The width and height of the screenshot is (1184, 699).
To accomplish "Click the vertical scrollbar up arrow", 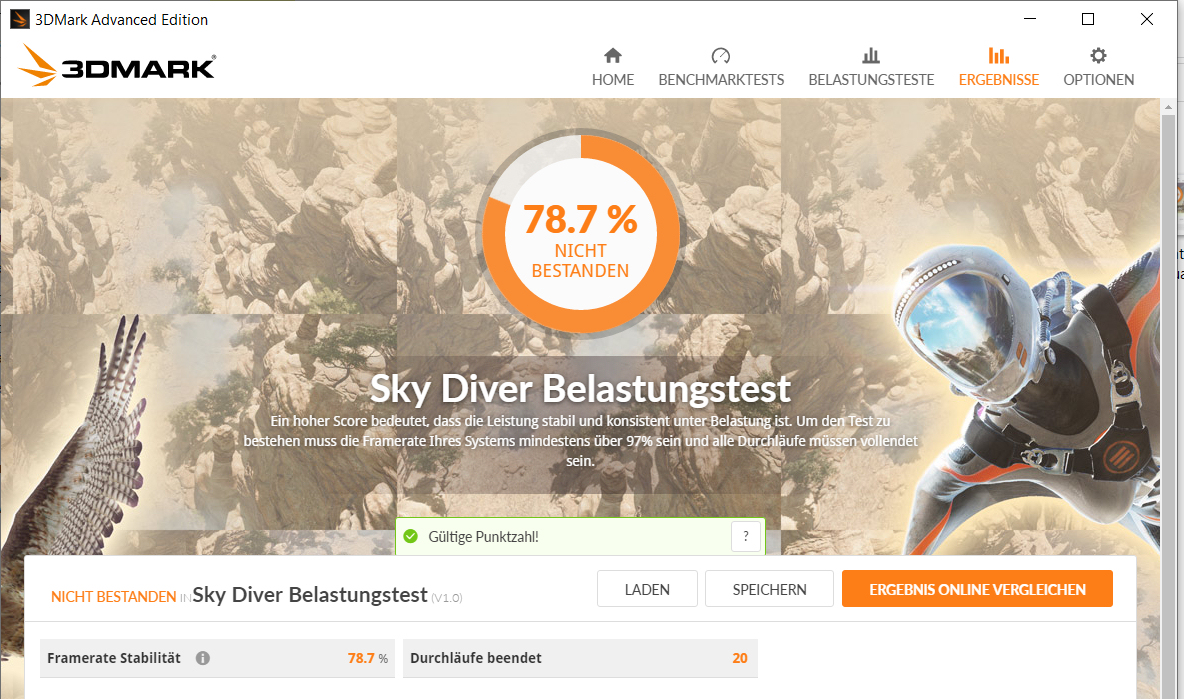I will (x=1168, y=108).
